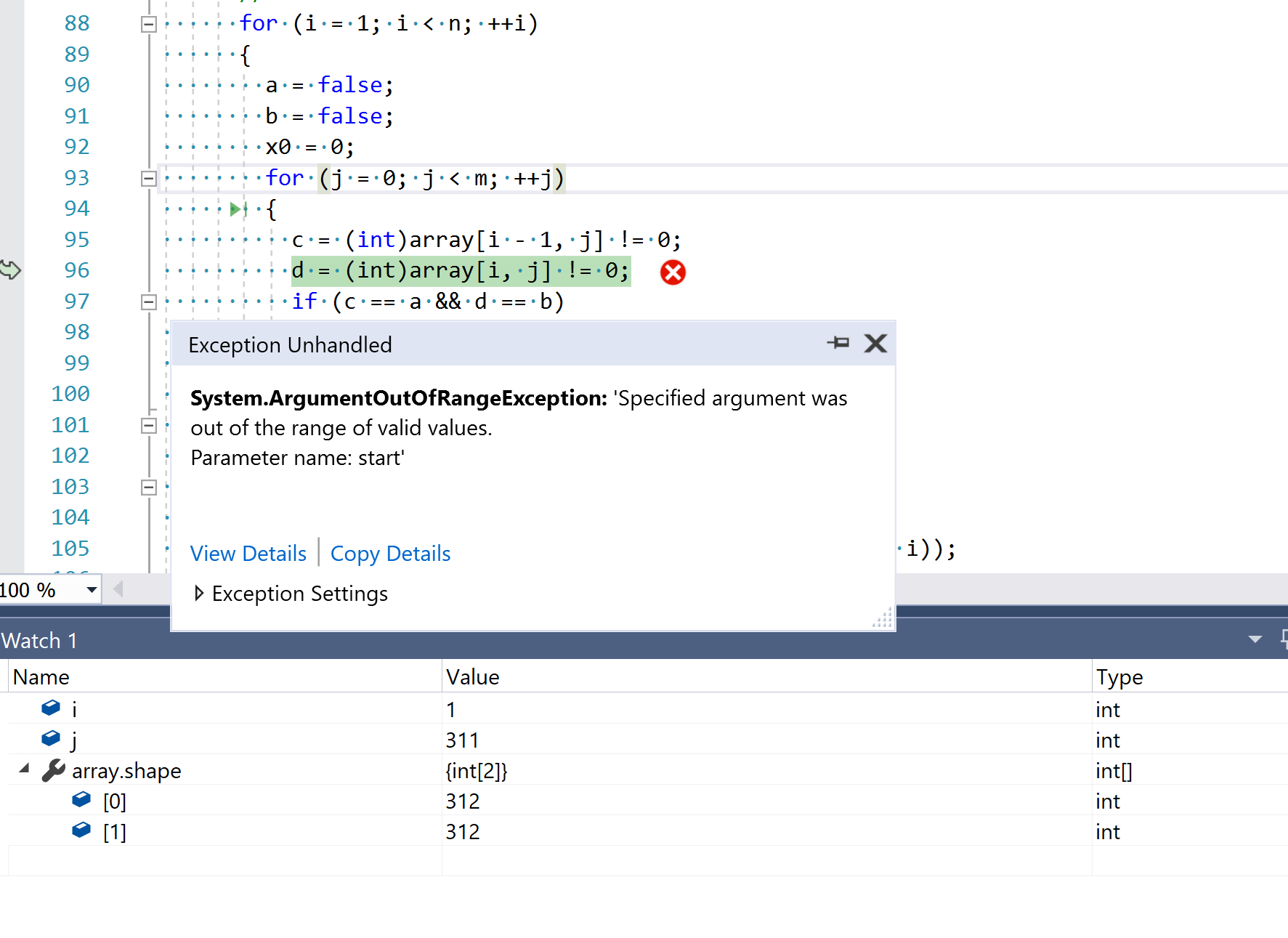The width and height of the screenshot is (1288, 938).
Task: Click the horizontal scrollbar left arrow
Action: point(118,589)
